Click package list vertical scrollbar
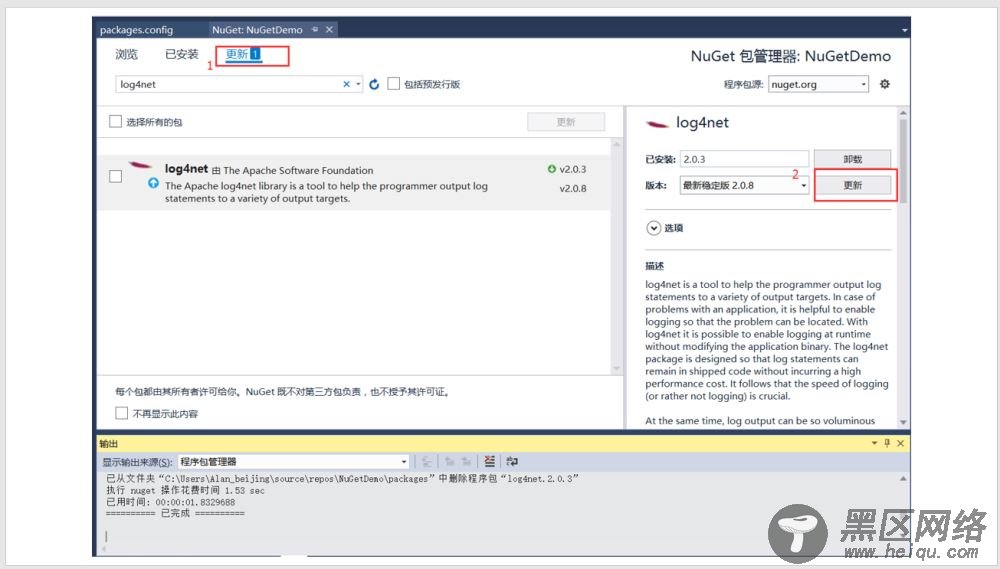1000x569 pixels. coord(616,256)
